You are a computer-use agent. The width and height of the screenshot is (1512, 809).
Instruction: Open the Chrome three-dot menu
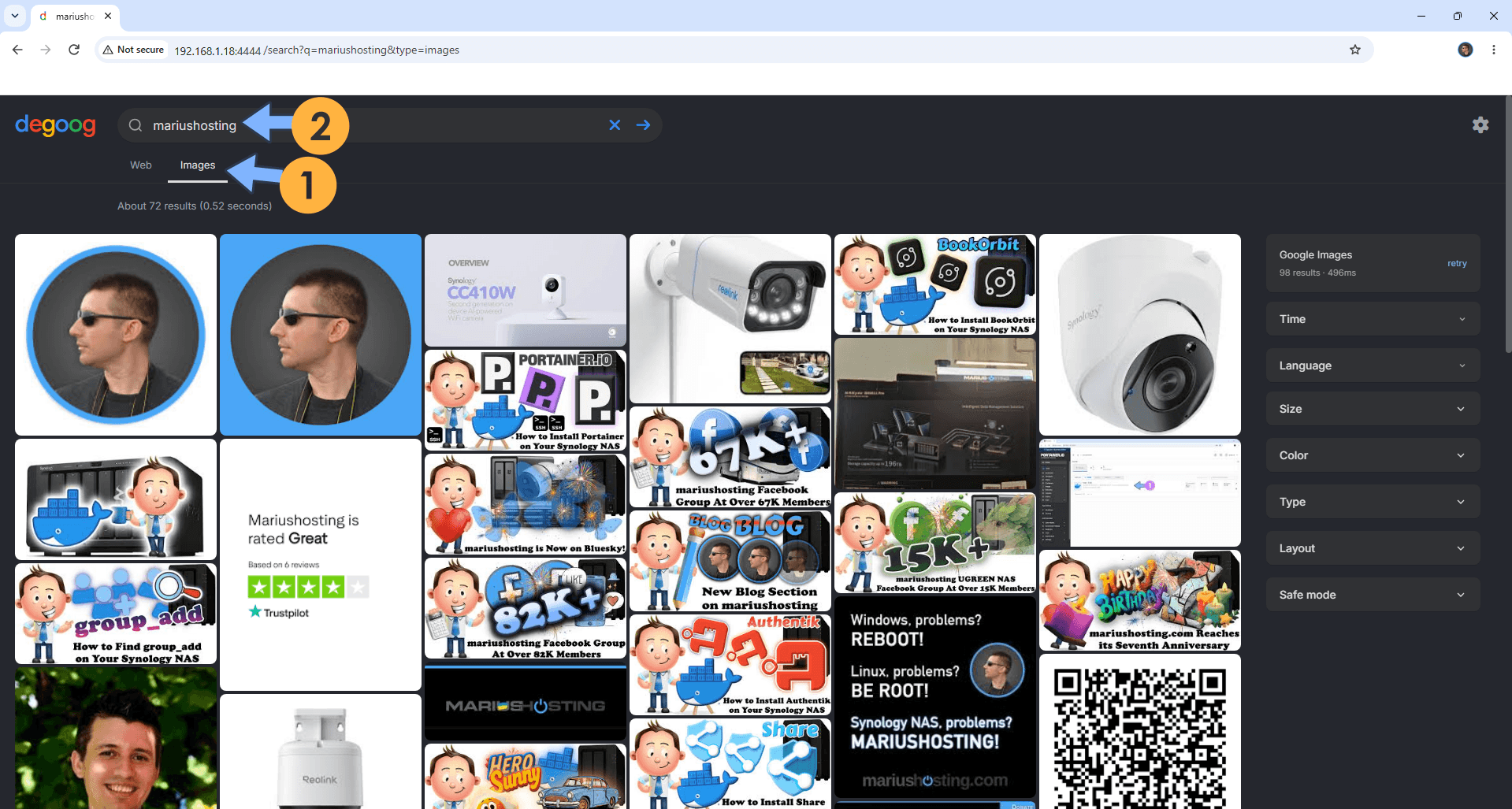pyautogui.click(x=1494, y=50)
